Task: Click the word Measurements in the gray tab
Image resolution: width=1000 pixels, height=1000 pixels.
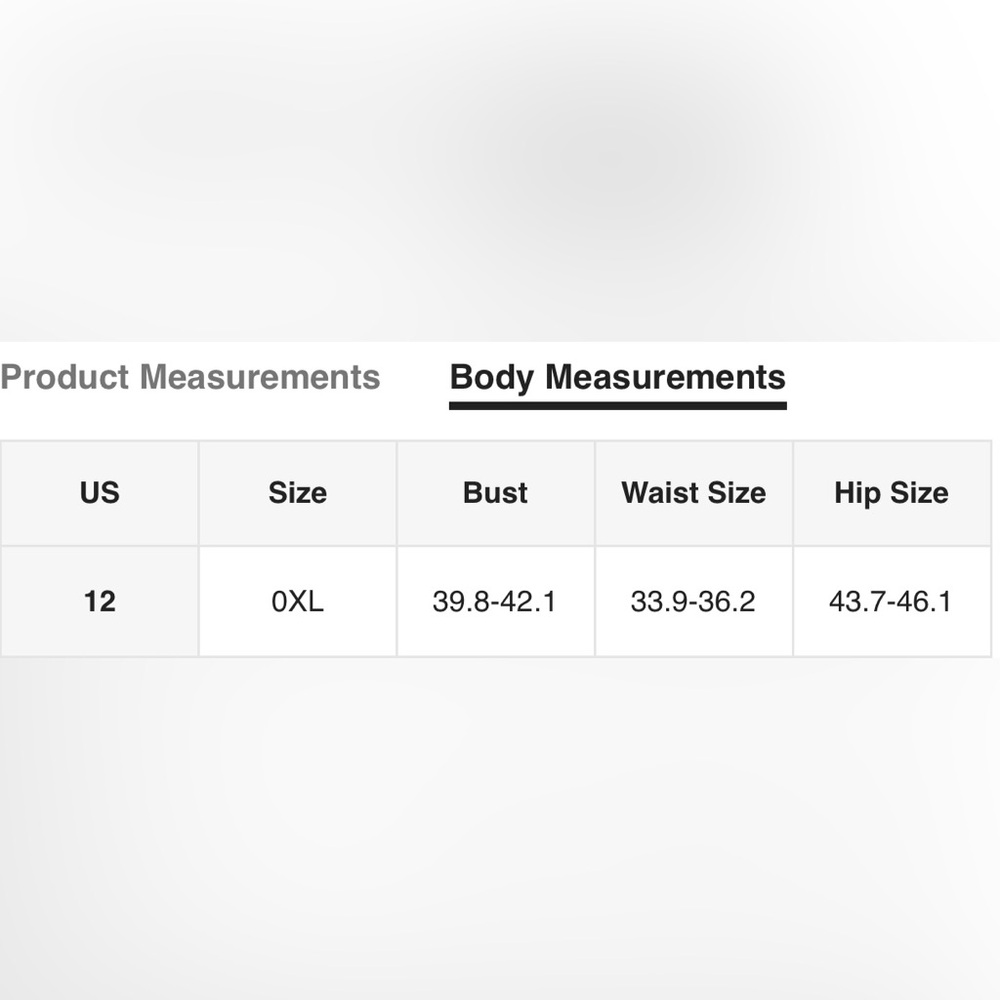Action: [260, 377]
